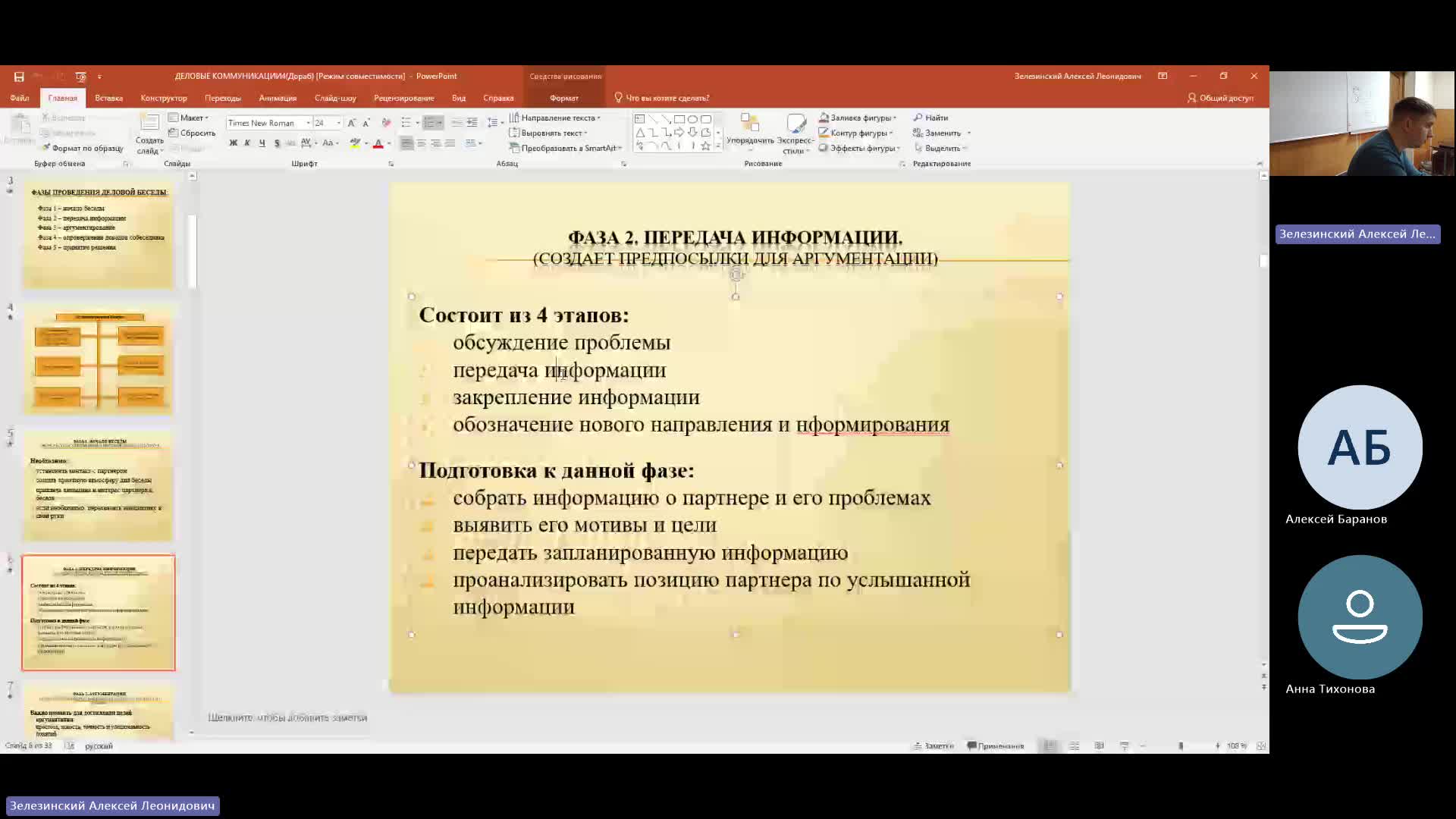Click the start slideshow from beginning icon

pyautogui.click(x=81, y=77)
